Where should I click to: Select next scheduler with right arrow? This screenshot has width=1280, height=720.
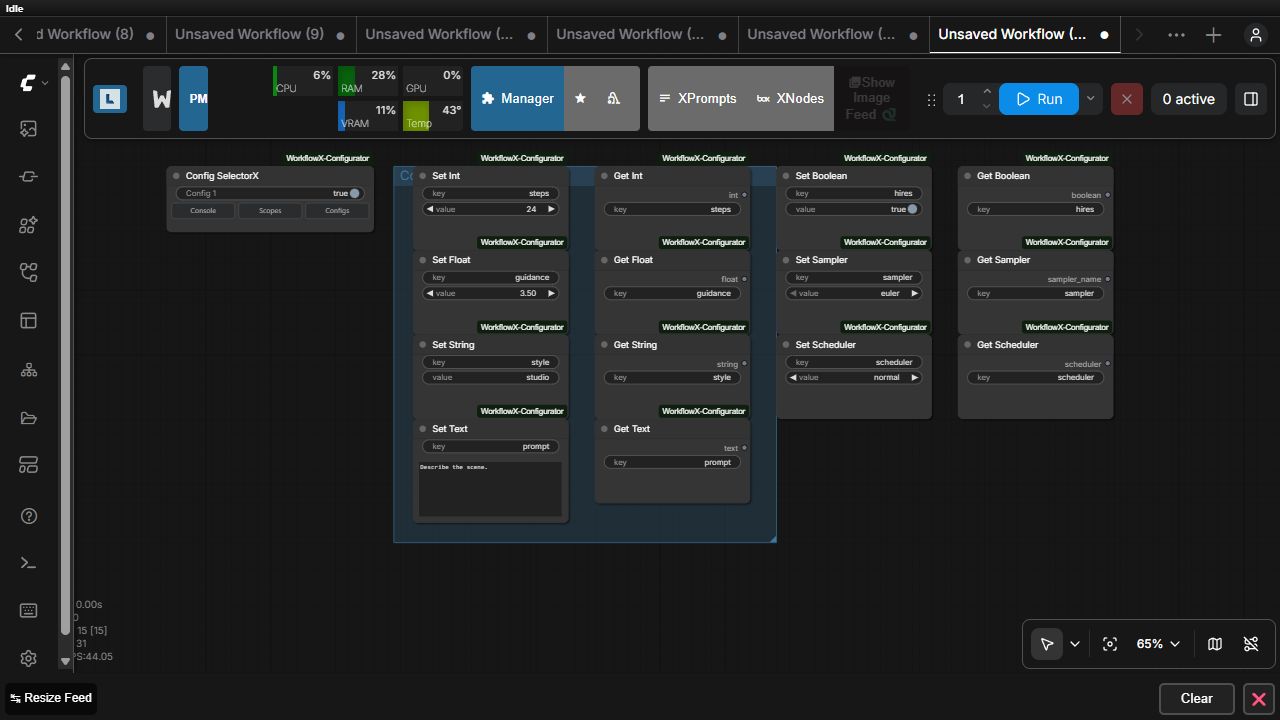point(914,378)
